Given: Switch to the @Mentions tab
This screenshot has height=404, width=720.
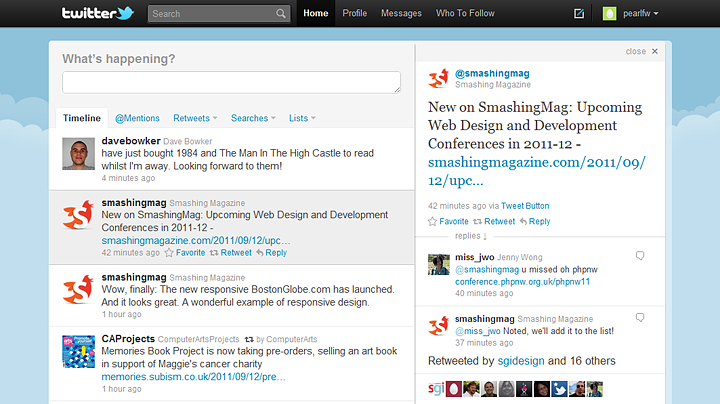Looking at the screenshot, I should point(137,118).
